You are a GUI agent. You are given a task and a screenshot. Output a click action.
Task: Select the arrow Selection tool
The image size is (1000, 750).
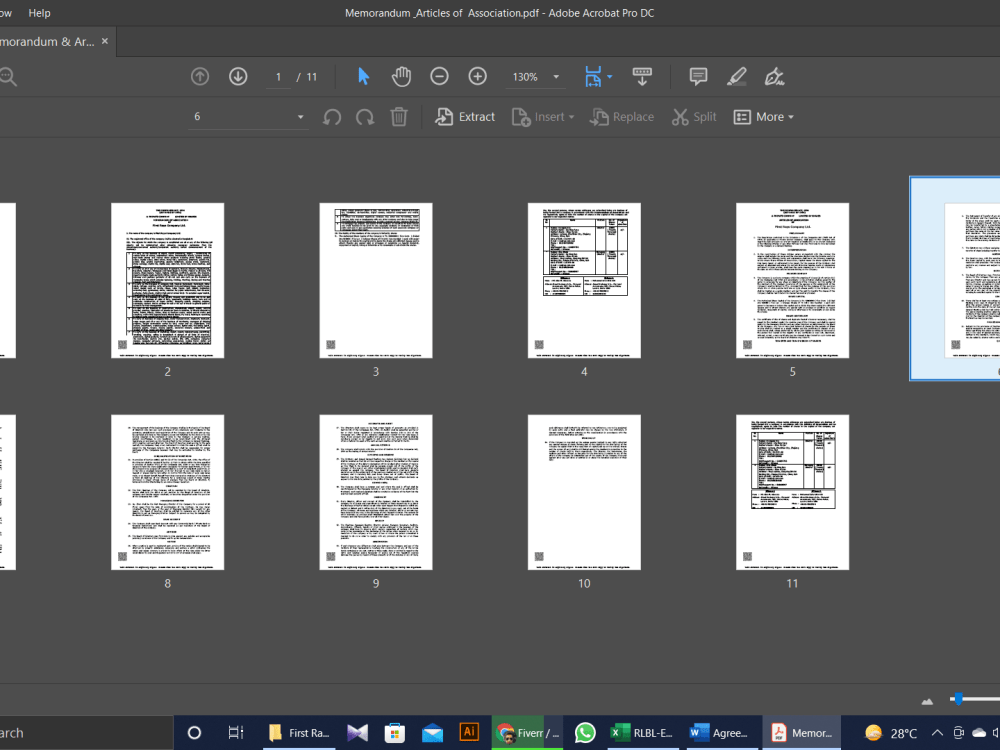pos(364,77)
